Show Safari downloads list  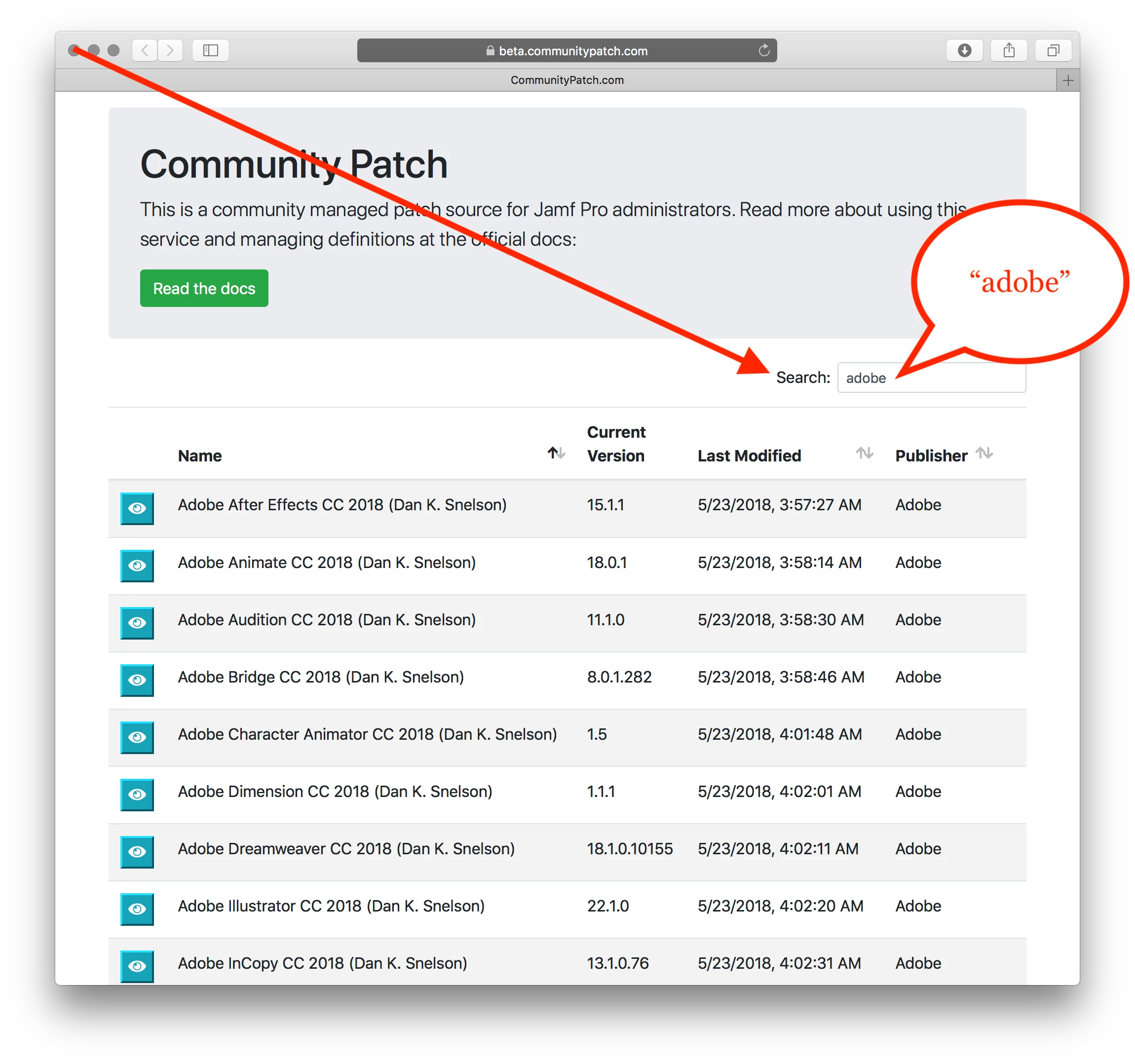(964, 50)
